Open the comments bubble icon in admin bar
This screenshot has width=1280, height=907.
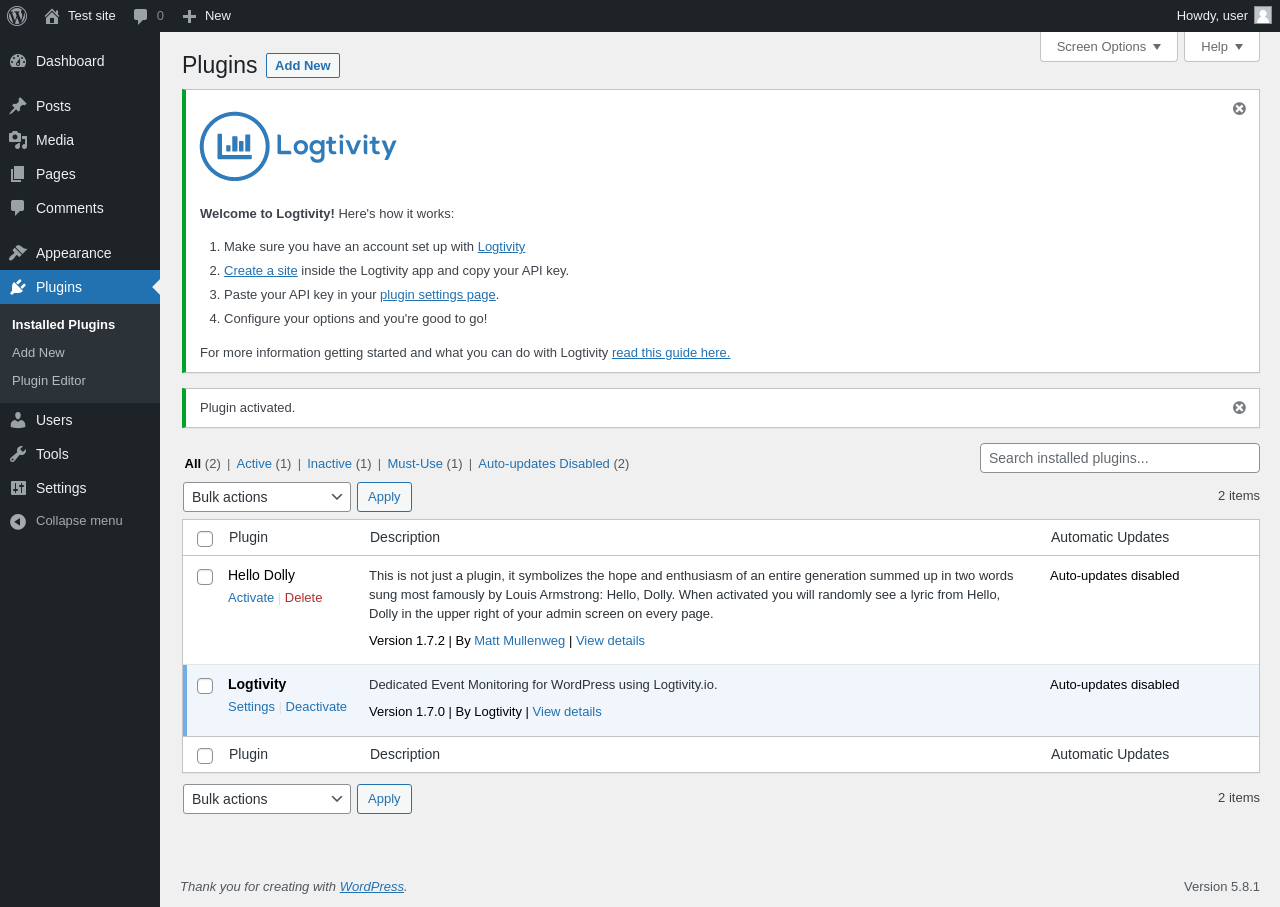141,16
